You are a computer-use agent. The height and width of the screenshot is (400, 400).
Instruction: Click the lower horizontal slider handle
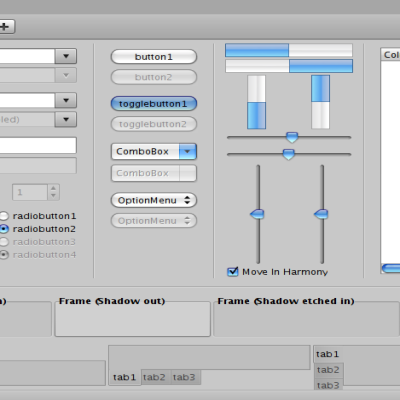[288, 154]
